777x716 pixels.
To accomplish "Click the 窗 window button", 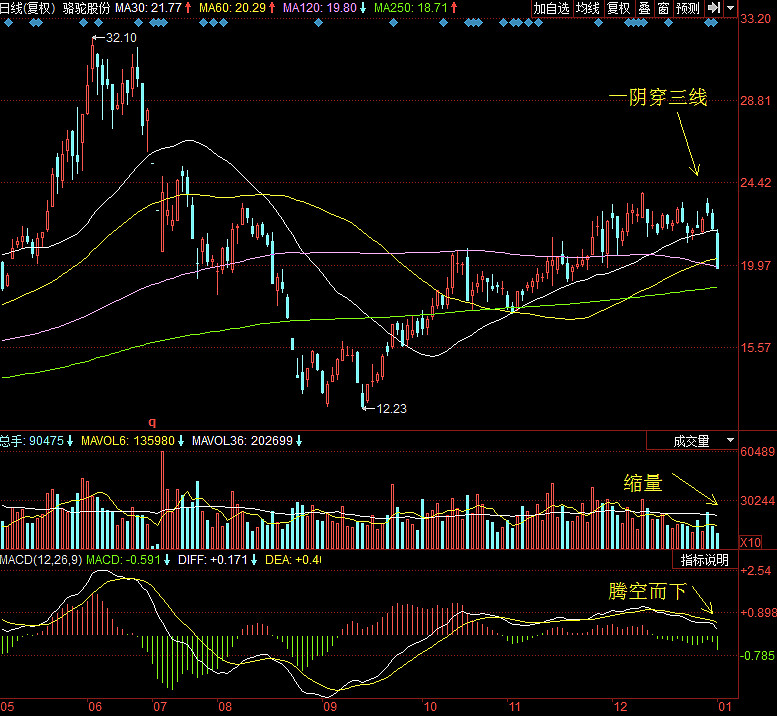I will point(663,8).
